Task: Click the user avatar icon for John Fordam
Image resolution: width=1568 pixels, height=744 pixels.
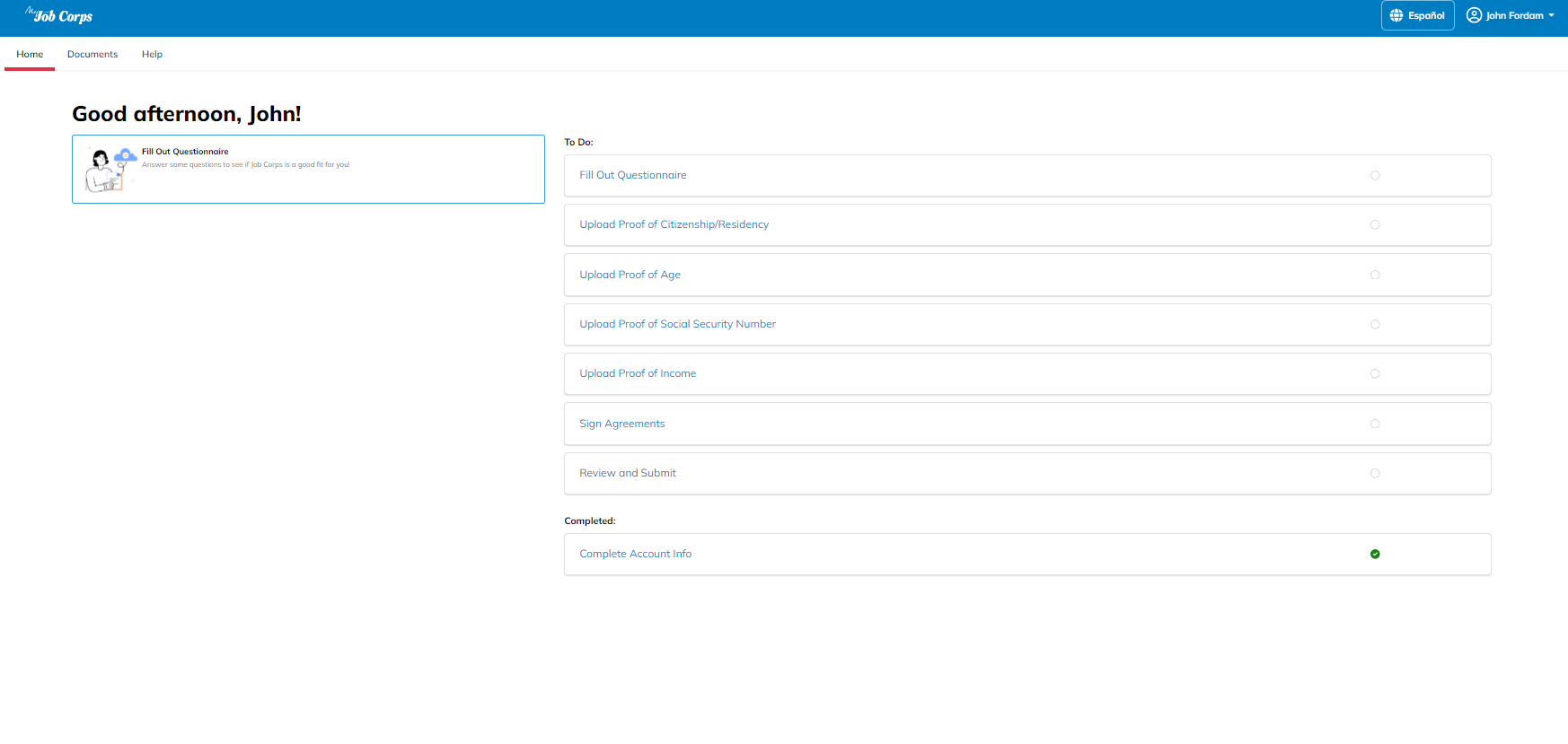Action: [x=1474, y=15]
